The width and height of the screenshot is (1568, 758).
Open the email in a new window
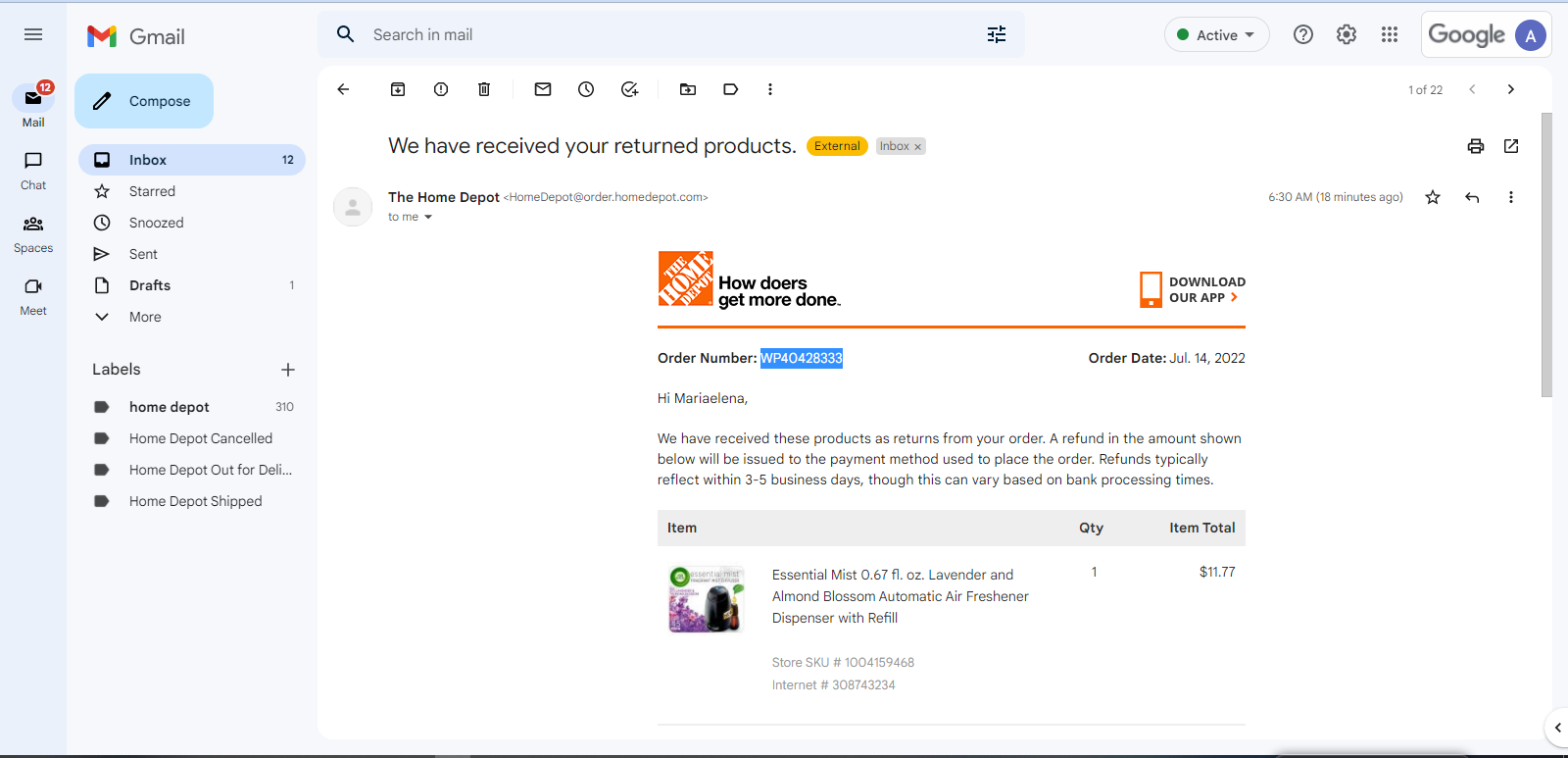[x=1511, y=146]
